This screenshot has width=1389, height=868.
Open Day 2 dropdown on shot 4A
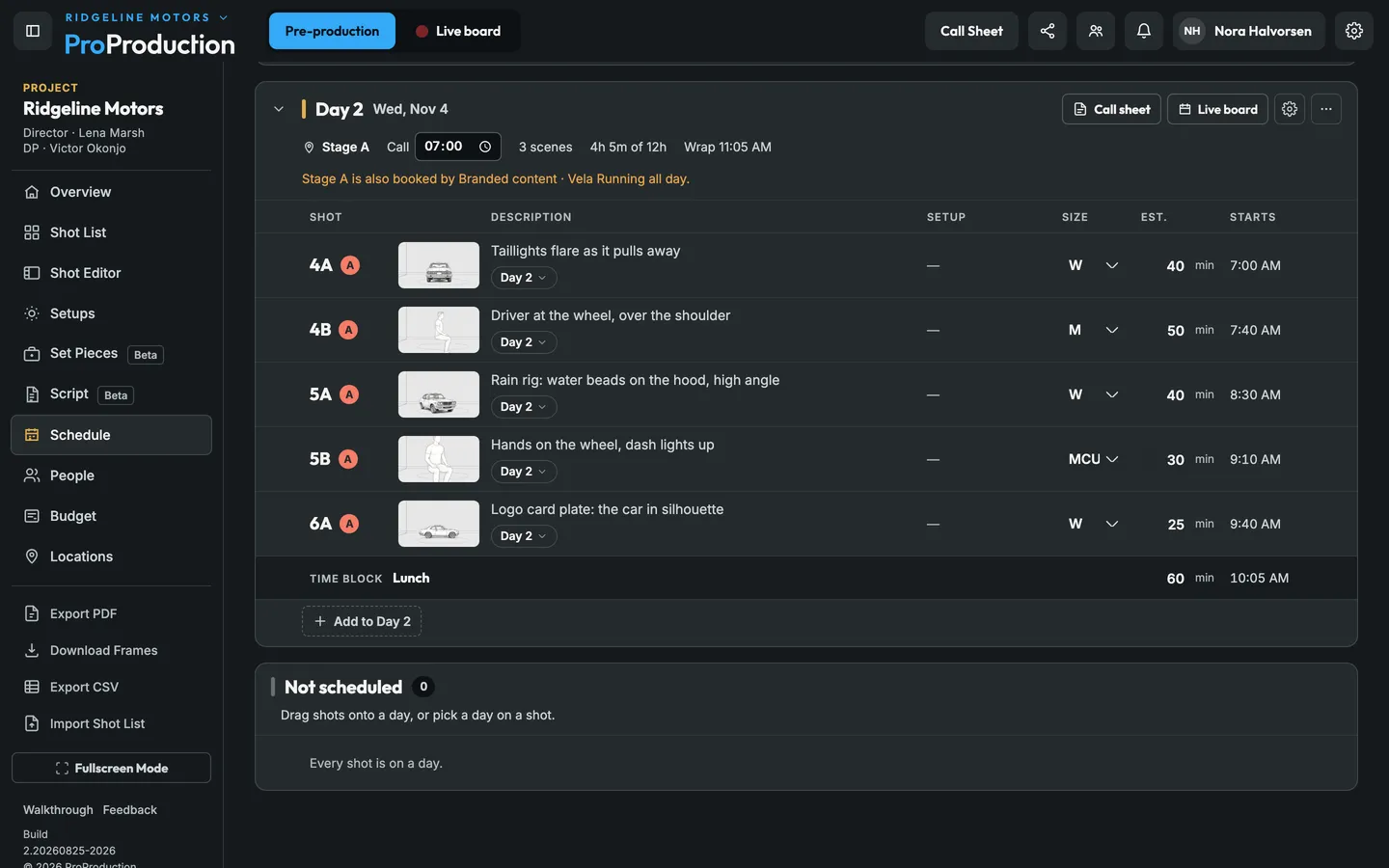coord(524,278)
